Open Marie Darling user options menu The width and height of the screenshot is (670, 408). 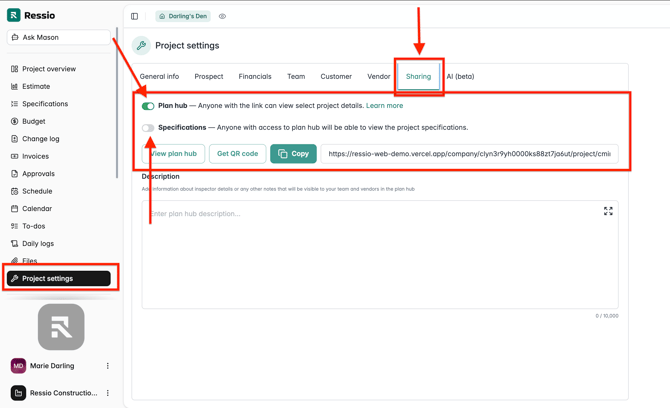point(108,366)
